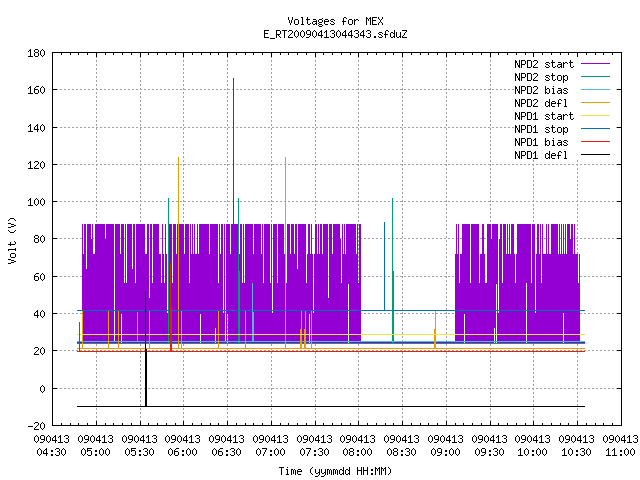The image size is (640, 480).
Task: Click the x-axis tick label 06:00
Action: (182, 452)
